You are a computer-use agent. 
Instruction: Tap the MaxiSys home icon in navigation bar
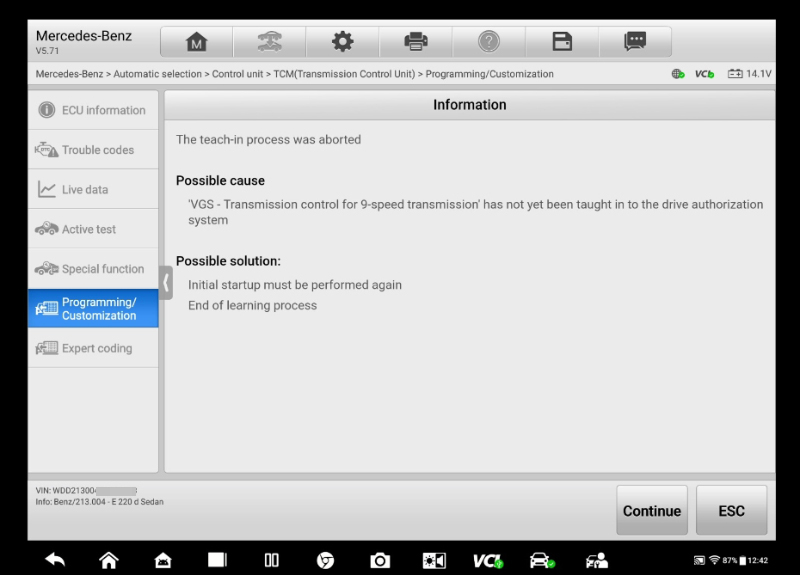(x=163, y=560)
